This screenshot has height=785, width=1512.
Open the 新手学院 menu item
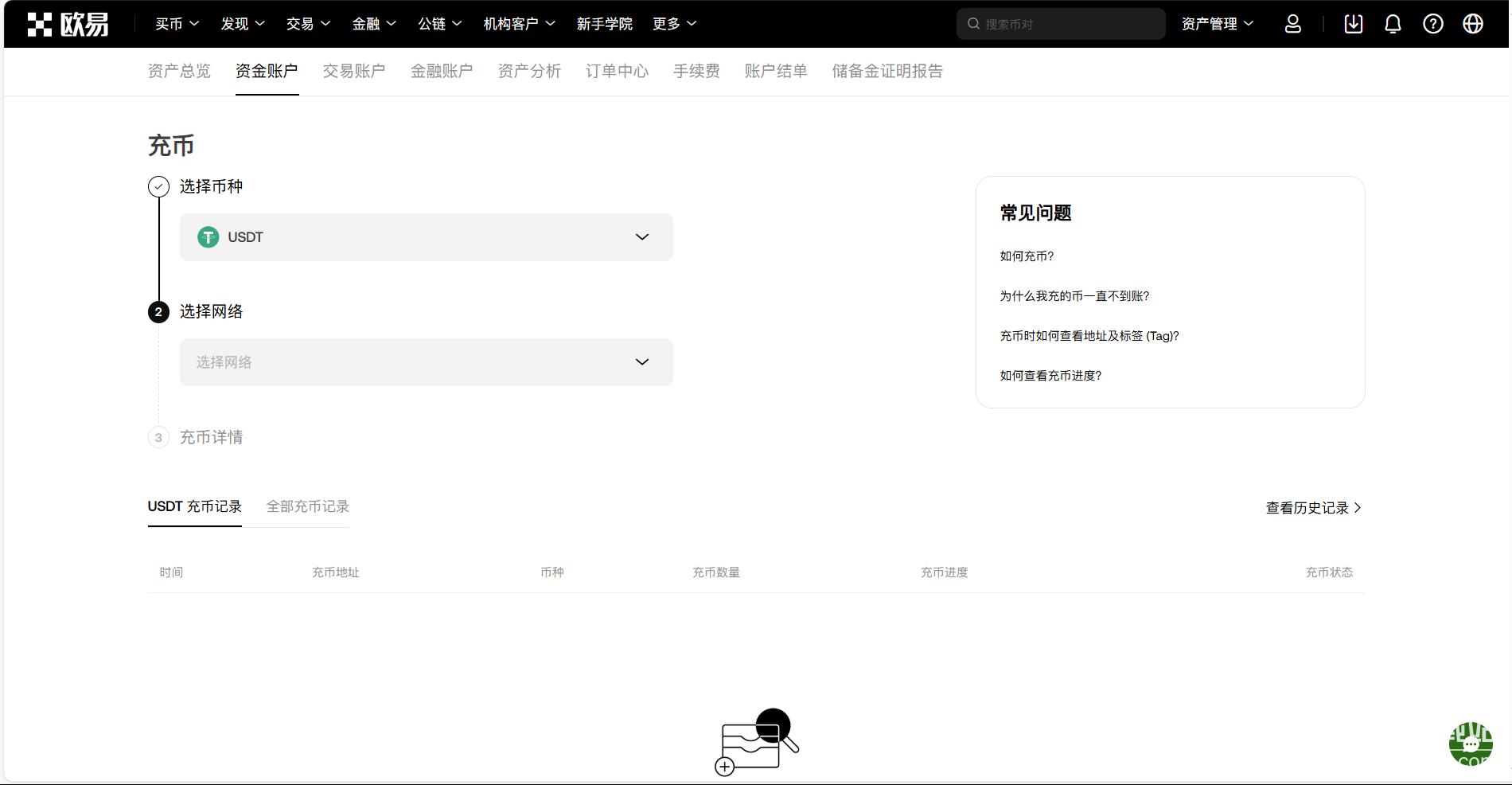604,24
